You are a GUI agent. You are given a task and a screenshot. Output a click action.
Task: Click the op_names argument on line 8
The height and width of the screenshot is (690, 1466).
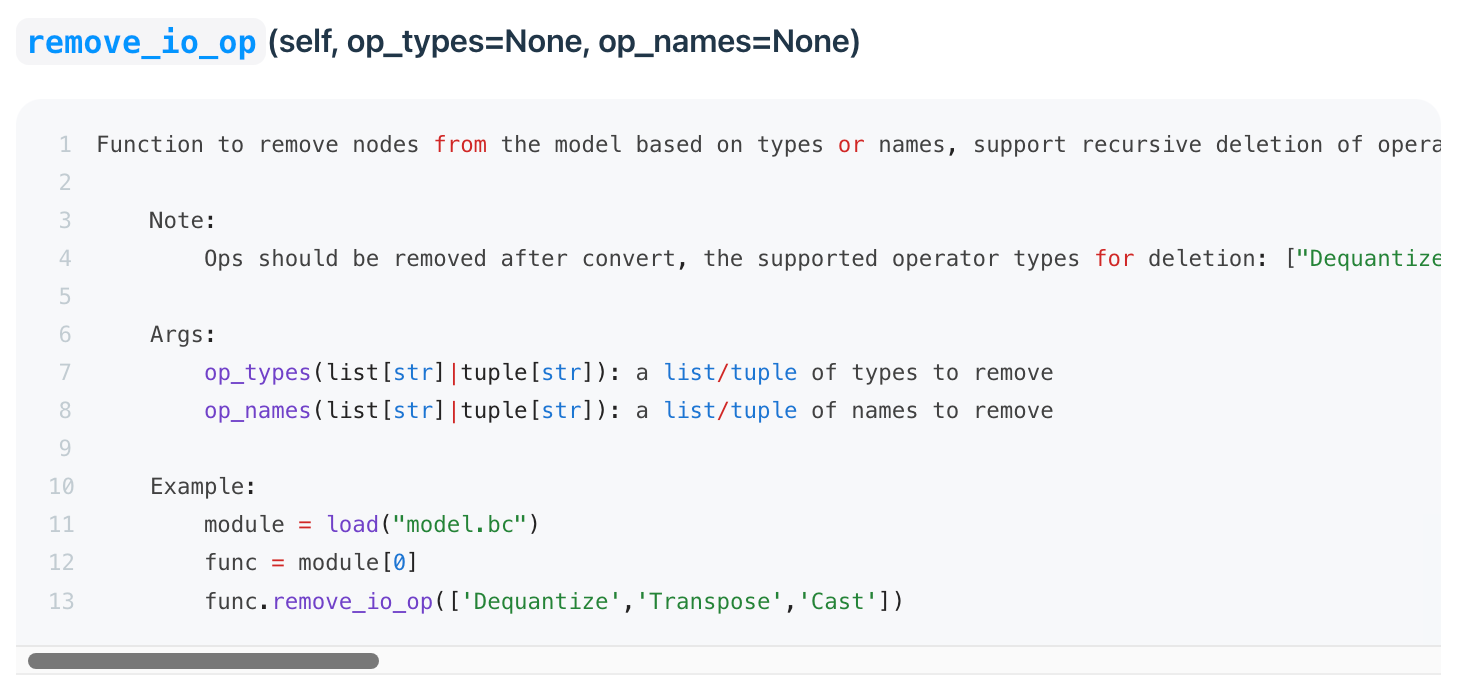point(258,411)
